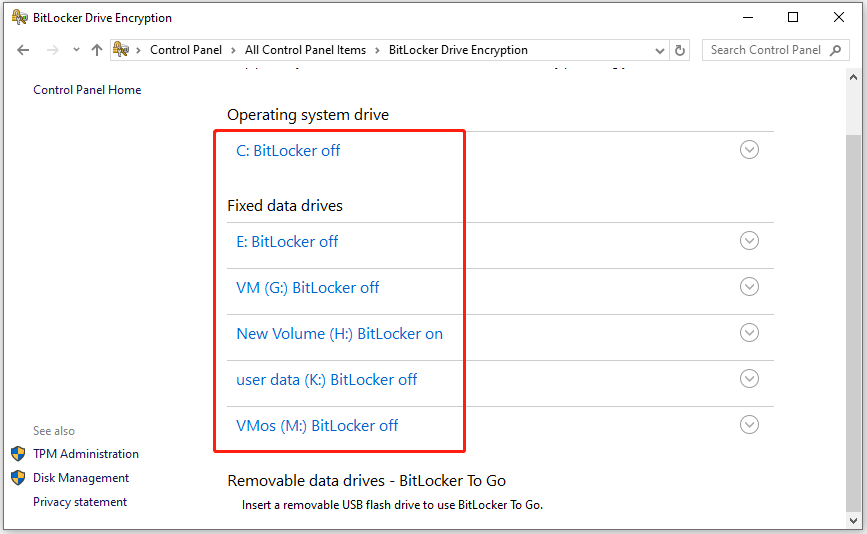Click the Fixed data drives heading
This screenshot has width=867, height=534.
285,206
